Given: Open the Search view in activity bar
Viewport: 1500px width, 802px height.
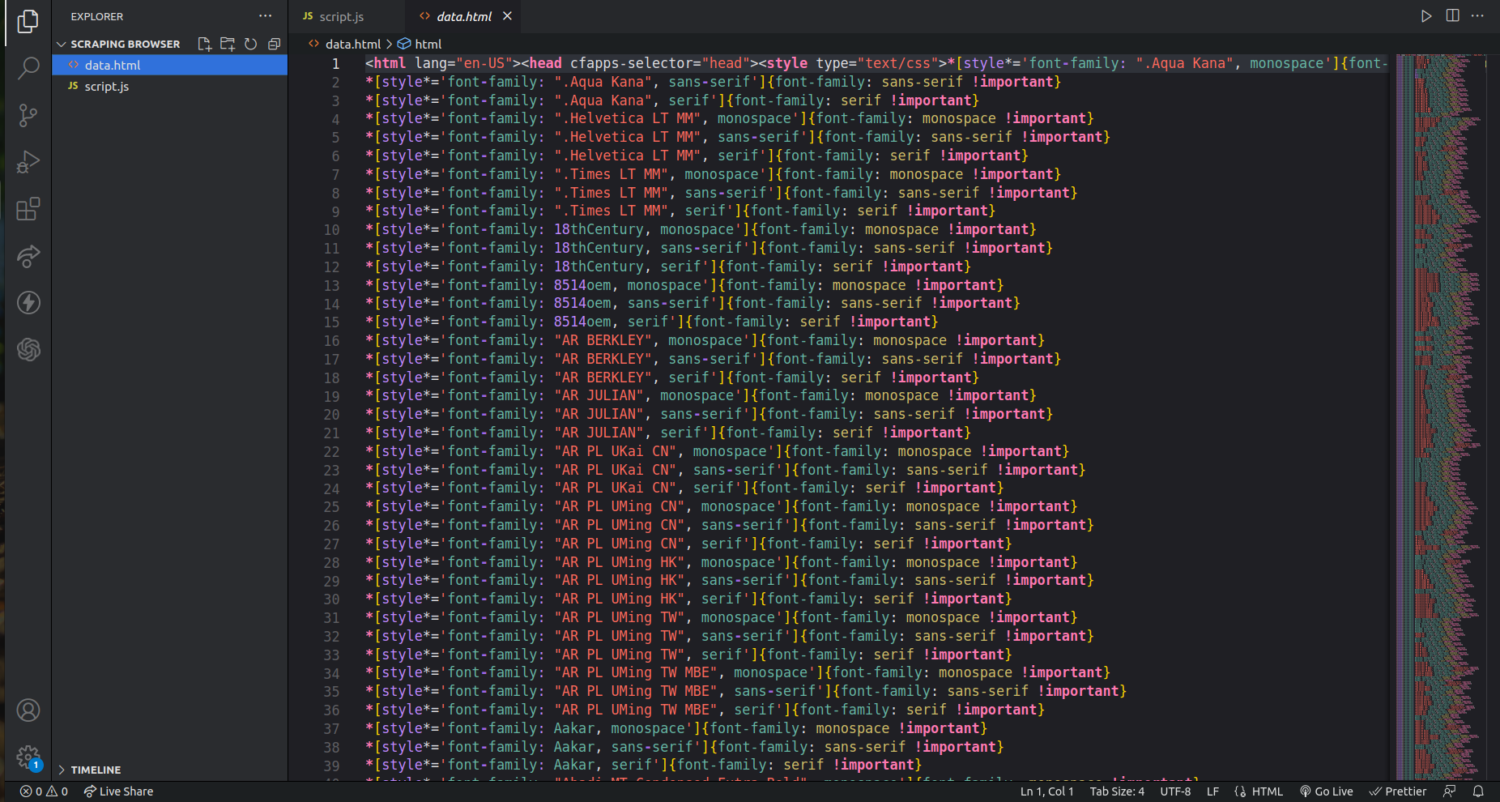Looking at the screenshot, I should tap(28, 68).
